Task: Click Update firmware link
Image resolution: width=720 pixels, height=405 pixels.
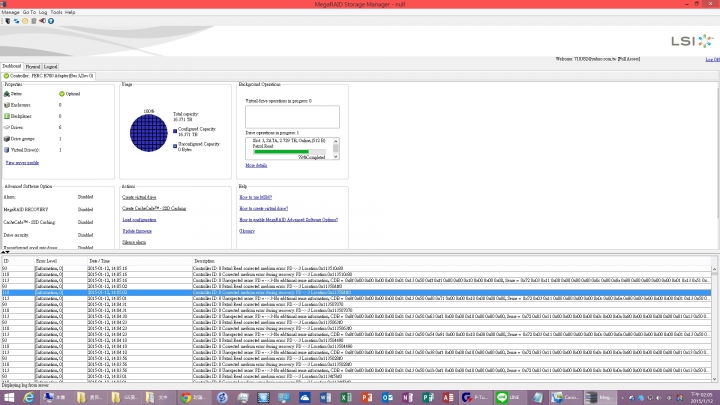Action: coord(137,231)
